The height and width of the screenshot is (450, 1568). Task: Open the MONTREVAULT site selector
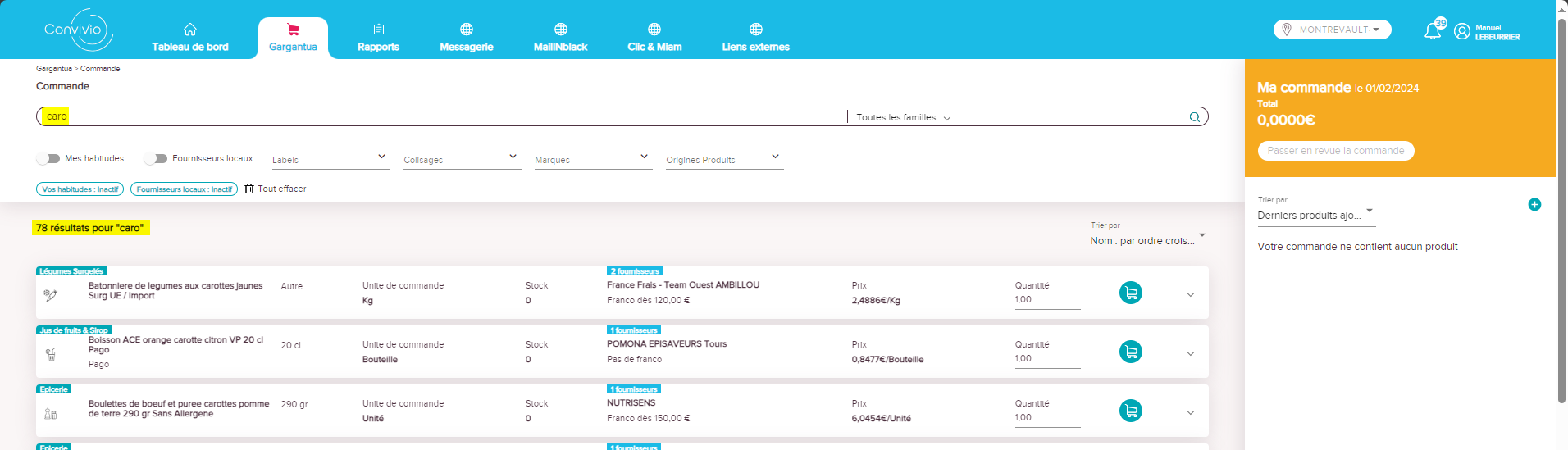(x=1333, y=30)
